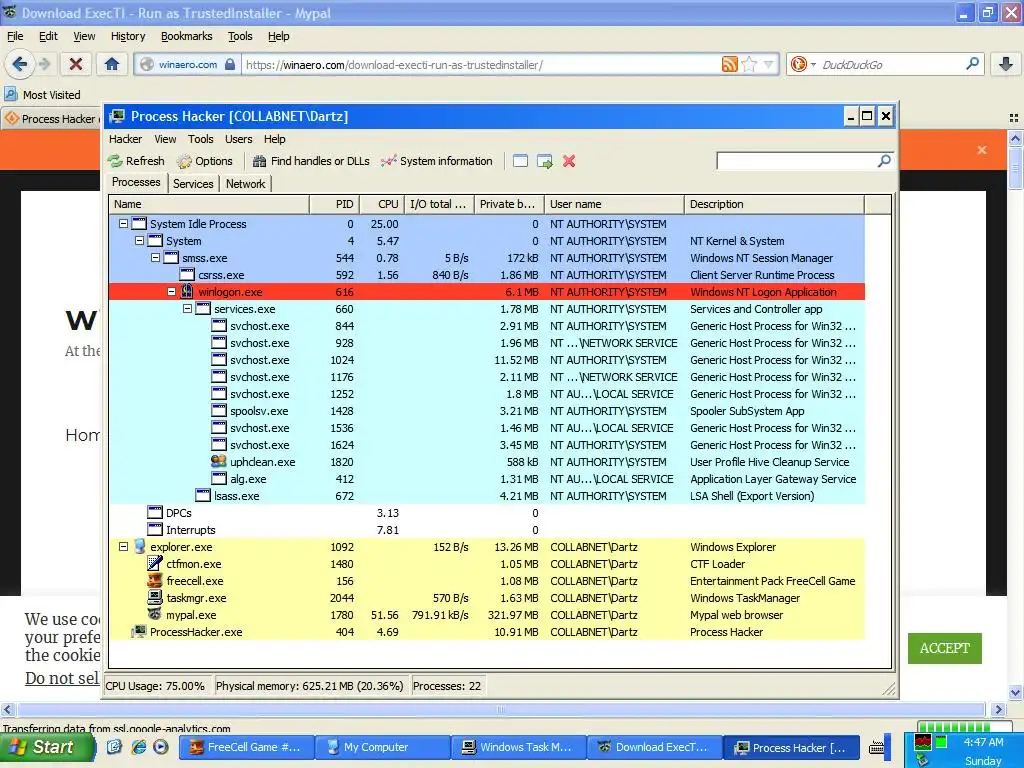Click the explorer.exe process icon
The image size is (1024, 768).
(140, 547)
